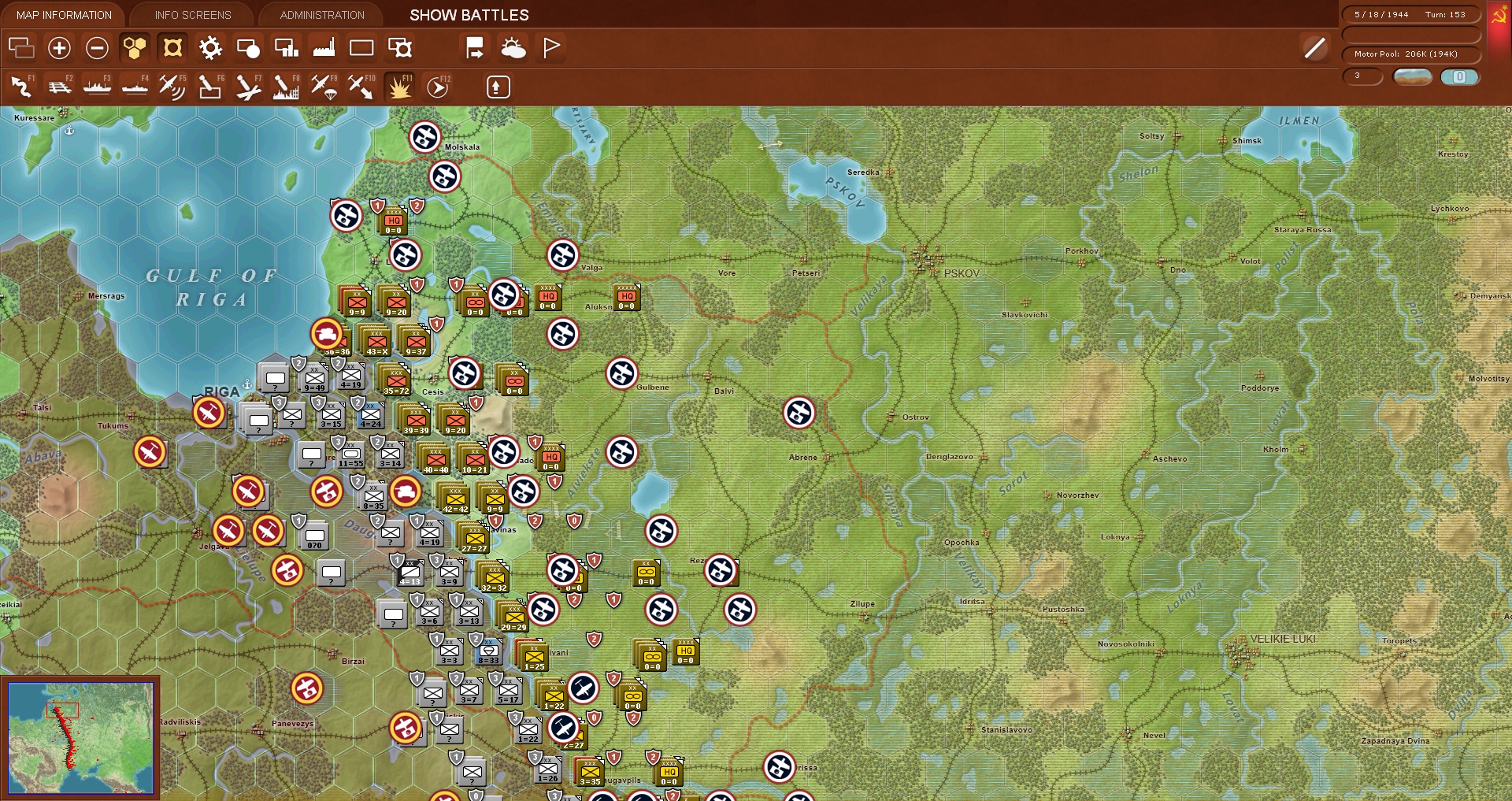Screen dimensions: 1512x801
Task: Click the factory icon
Action: [x=324, y=48]
